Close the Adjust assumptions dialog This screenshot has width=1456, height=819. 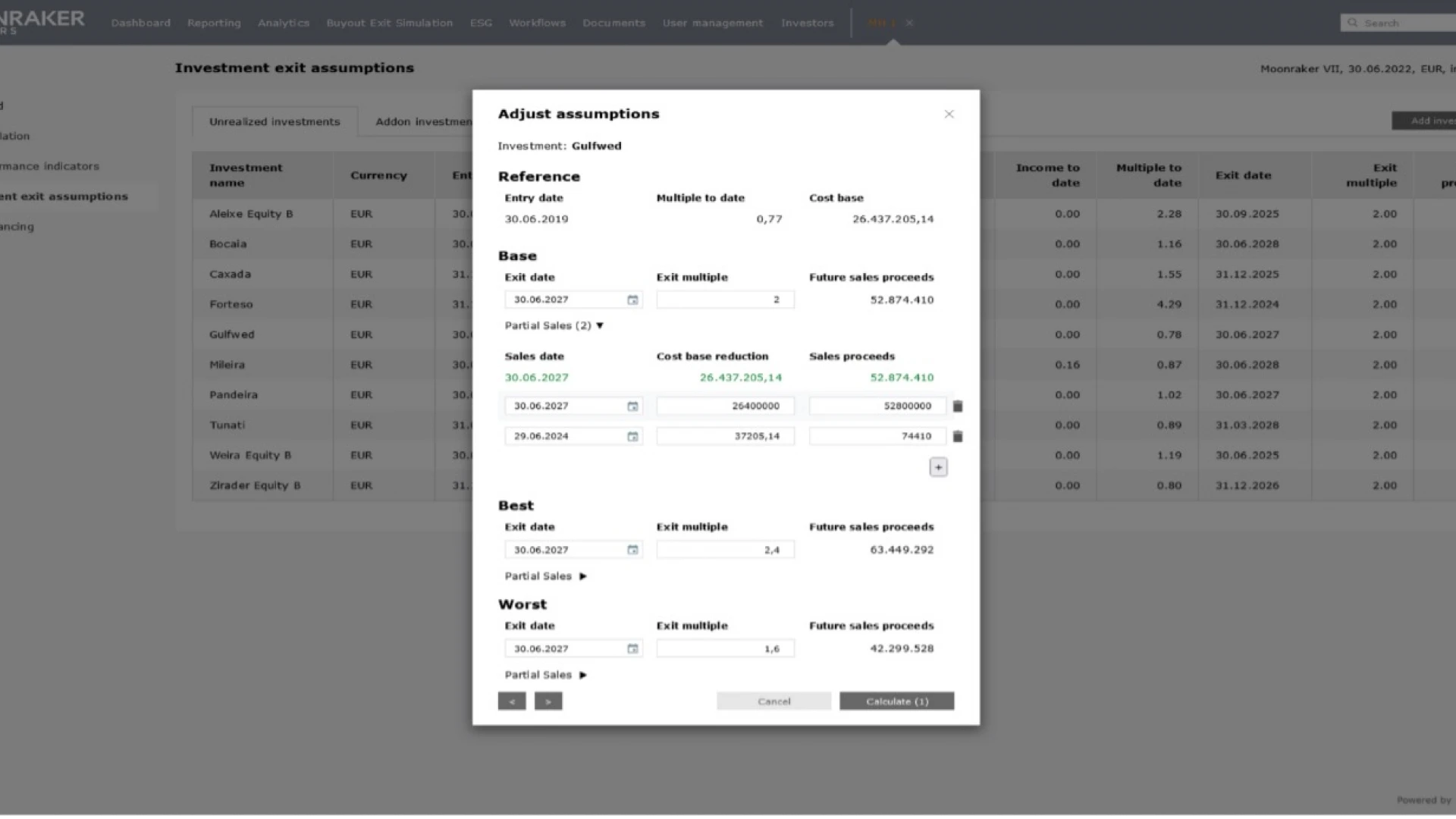coord(949,114)
